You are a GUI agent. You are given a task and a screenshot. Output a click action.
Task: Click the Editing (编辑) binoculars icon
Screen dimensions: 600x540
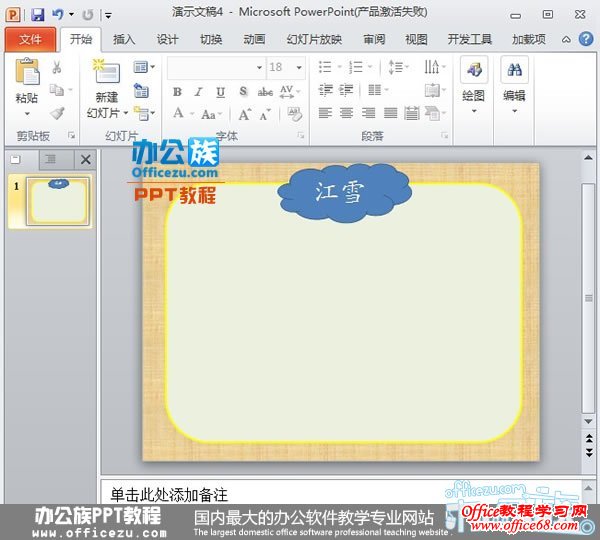514,72
